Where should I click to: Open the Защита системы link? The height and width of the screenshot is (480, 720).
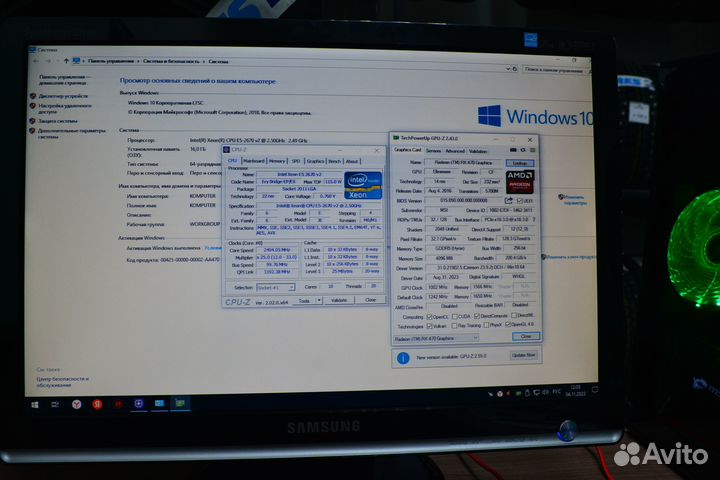pyautogui.click(x=58, y=121)
